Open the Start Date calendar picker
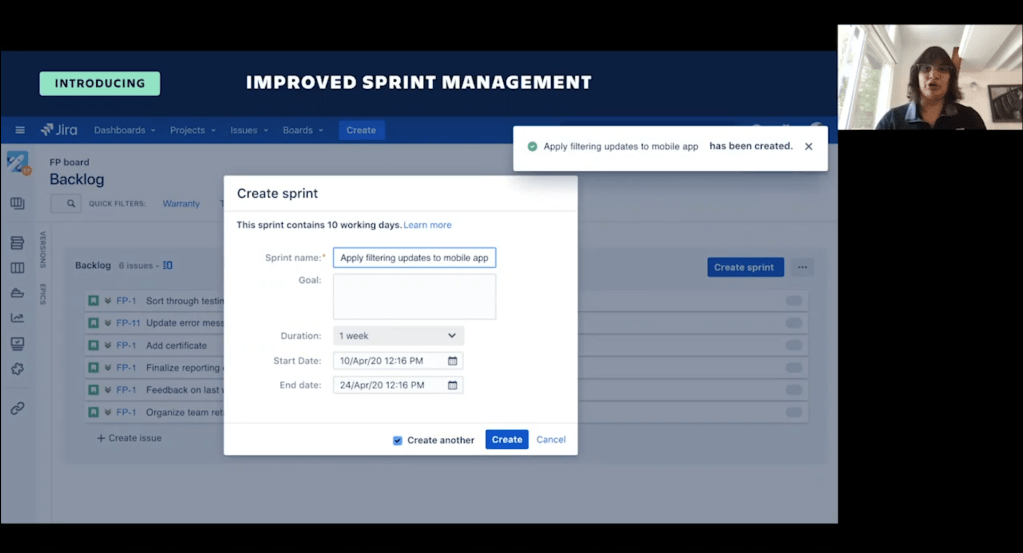This screenshot has width=1023, height=553. (x=452, y=361)
